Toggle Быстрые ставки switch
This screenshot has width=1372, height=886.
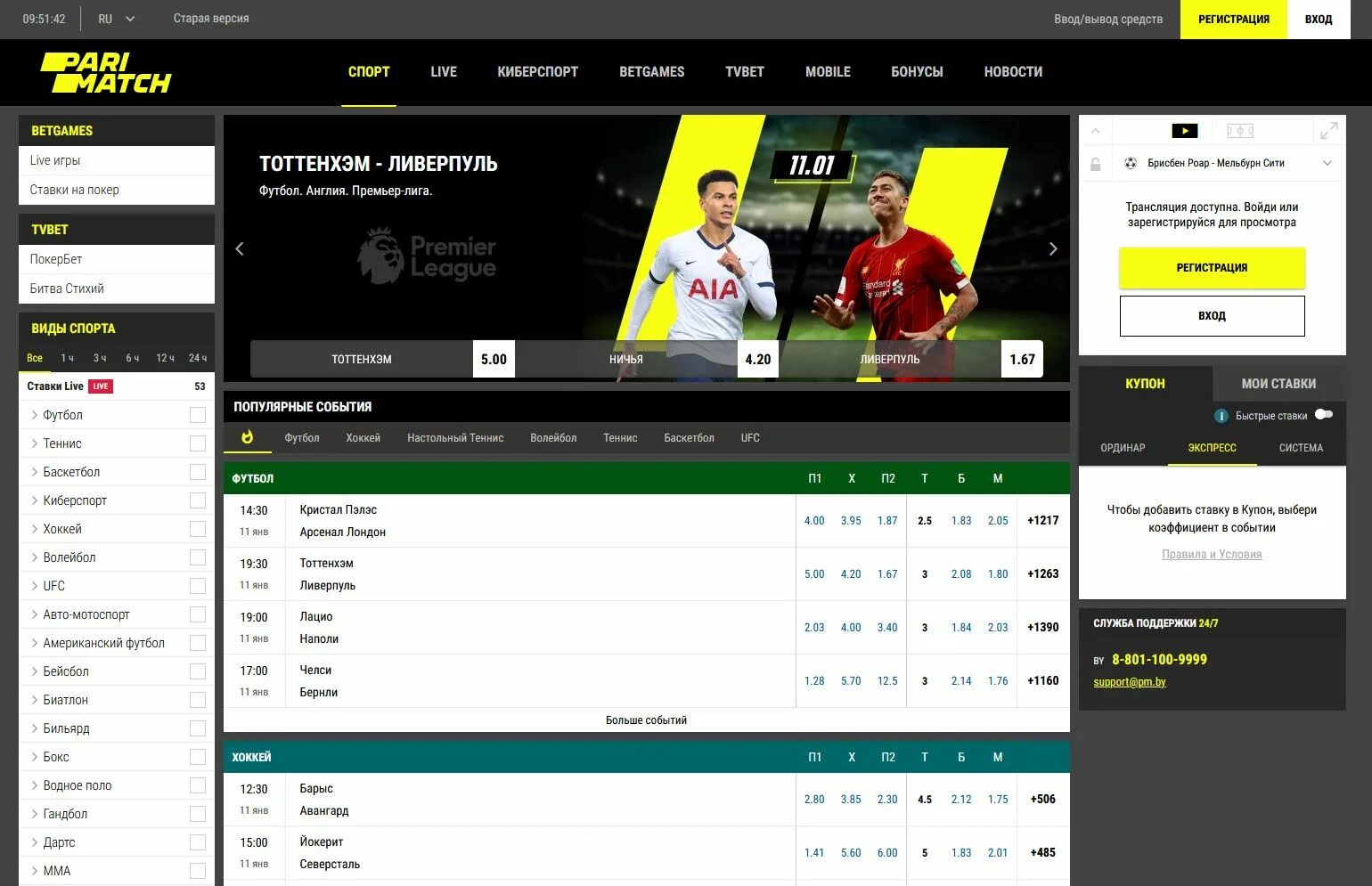[x=1324, y=414]
